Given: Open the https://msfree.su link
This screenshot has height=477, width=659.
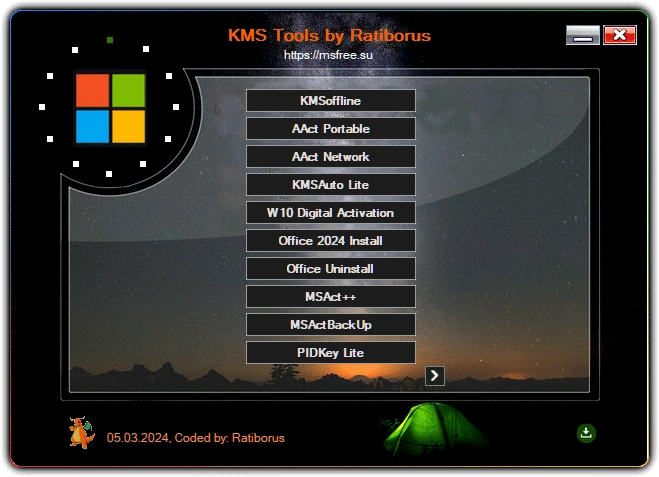Looking at the screenshot, I should pos(328,55).
